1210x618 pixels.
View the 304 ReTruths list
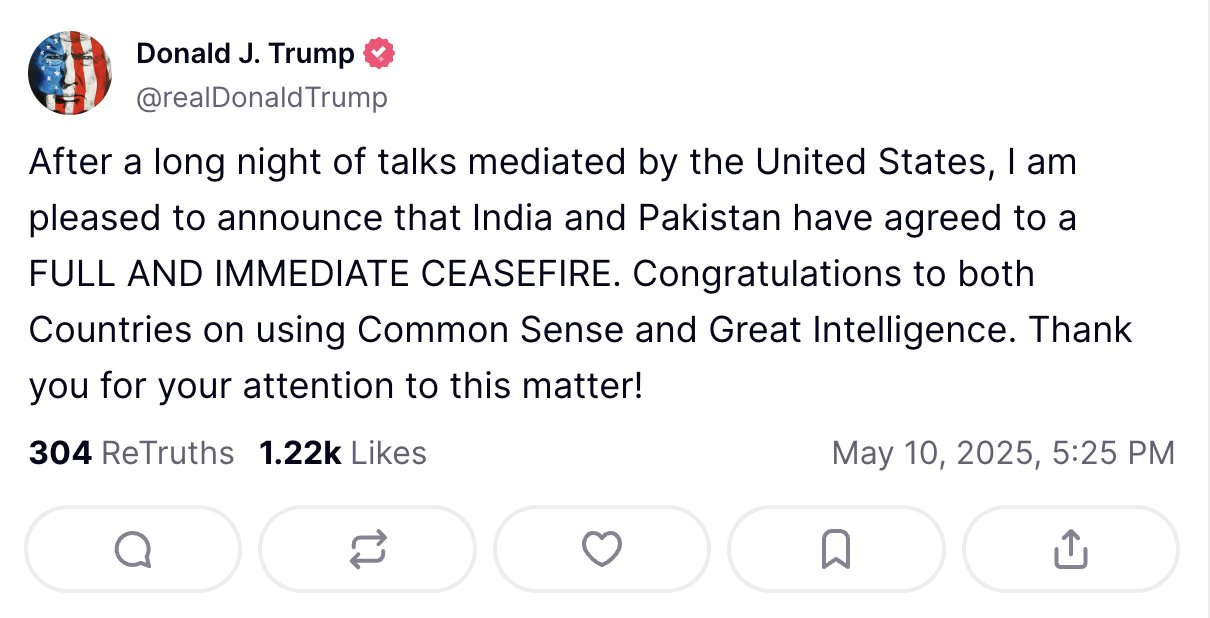(x=131, y=453)
